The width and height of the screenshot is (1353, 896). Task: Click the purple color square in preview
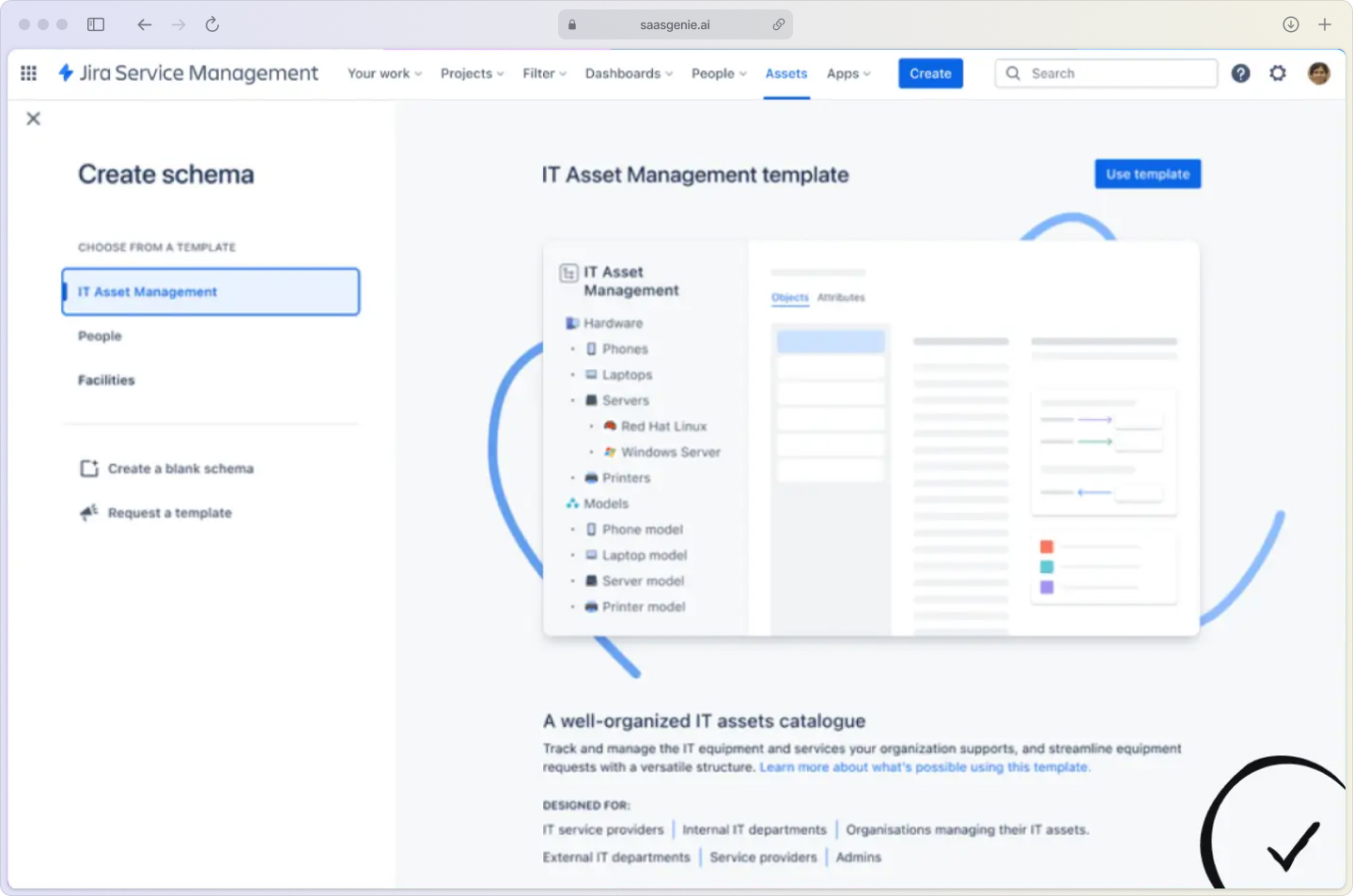[1047, 588]
